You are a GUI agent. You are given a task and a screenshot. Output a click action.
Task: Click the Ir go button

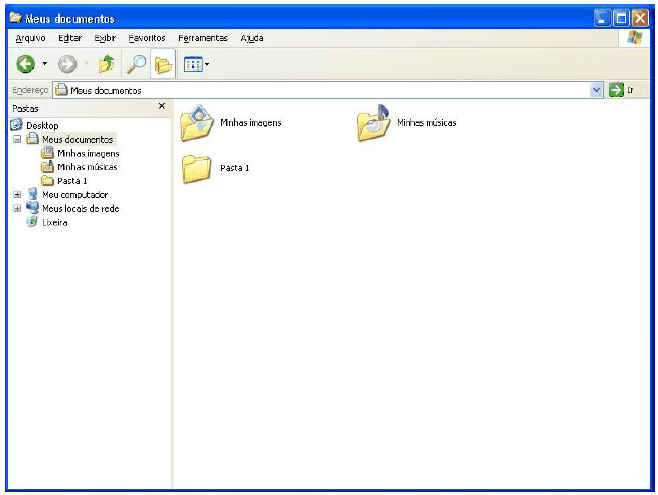(x=622, y=90)
